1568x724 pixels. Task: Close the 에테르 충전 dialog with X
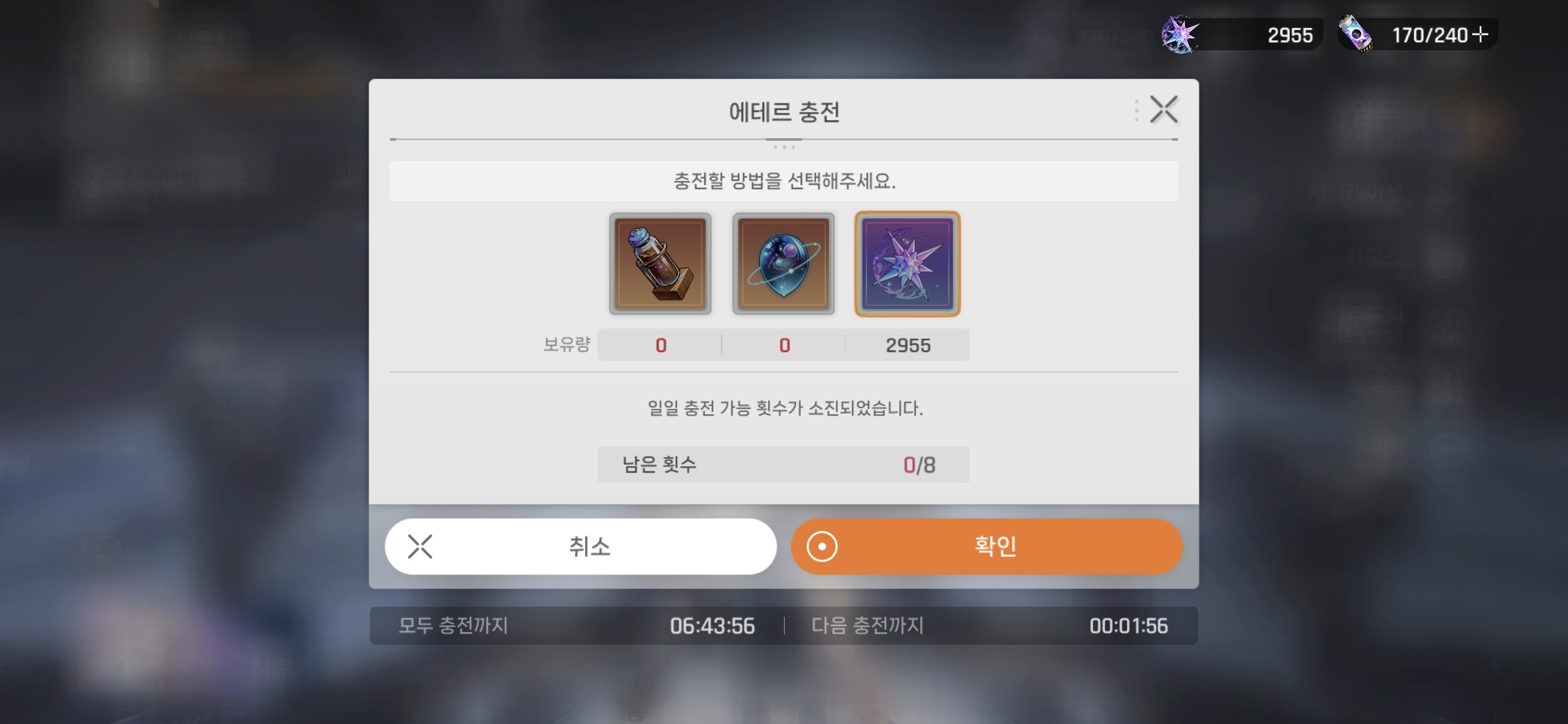(x=1164, y=109)
